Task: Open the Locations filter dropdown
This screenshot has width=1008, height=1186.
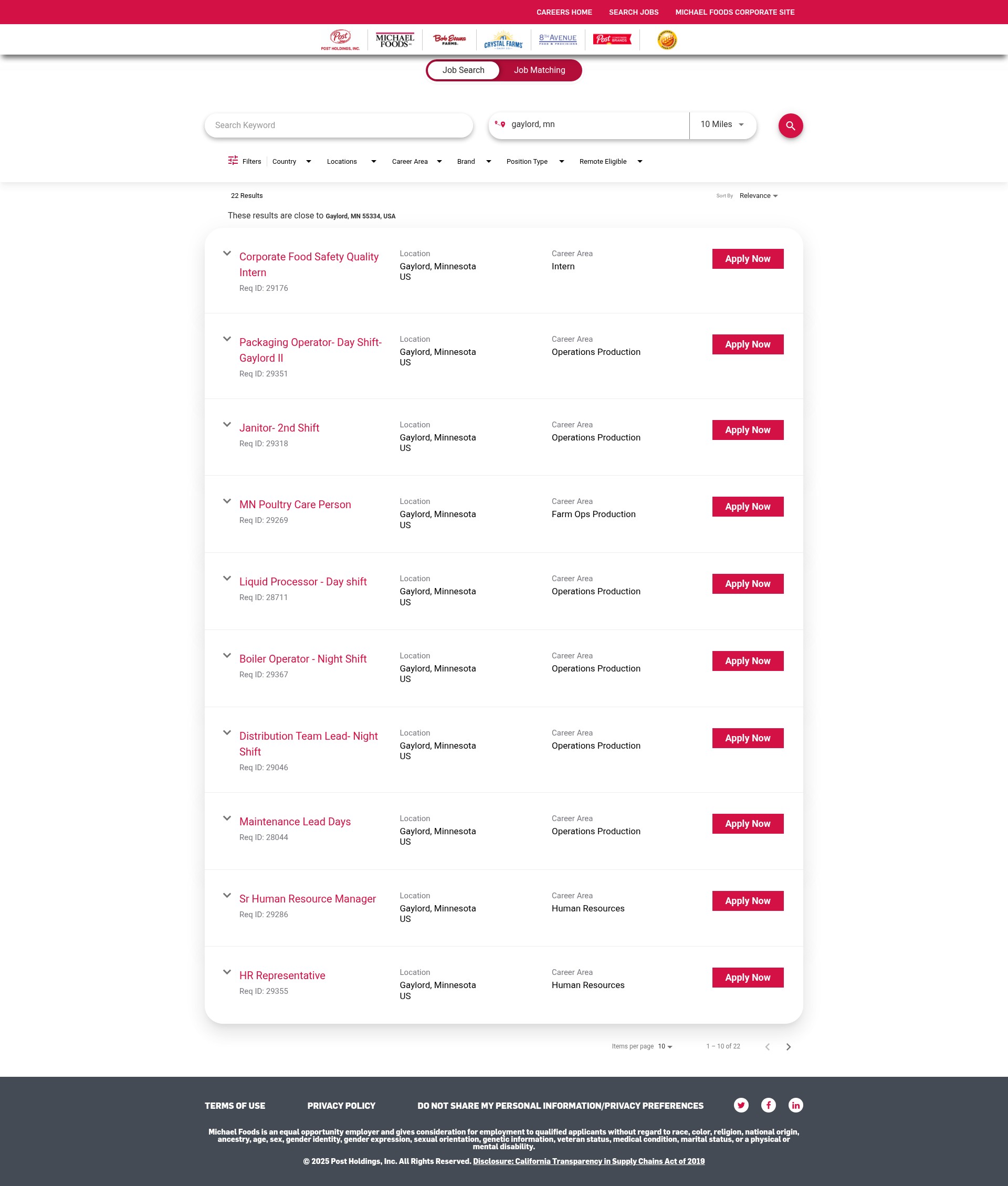Action: point(352,162)
